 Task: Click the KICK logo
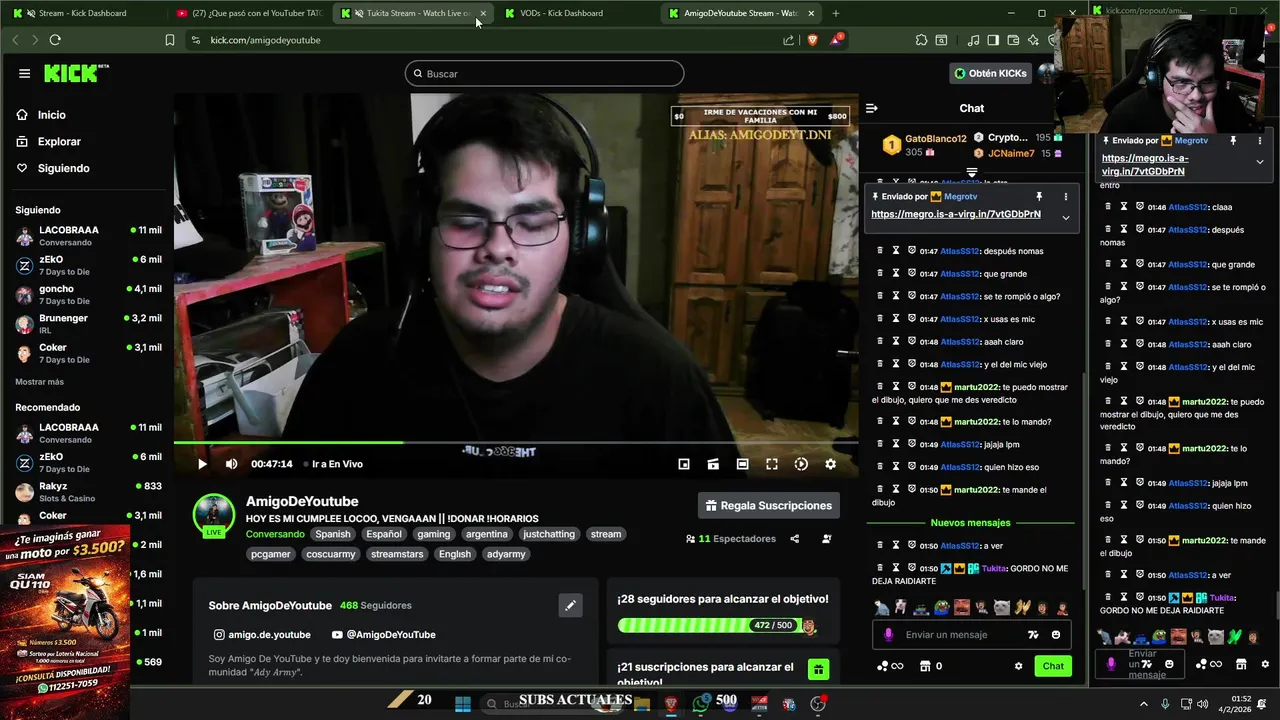pyautogui.click(x=75, y=73)
